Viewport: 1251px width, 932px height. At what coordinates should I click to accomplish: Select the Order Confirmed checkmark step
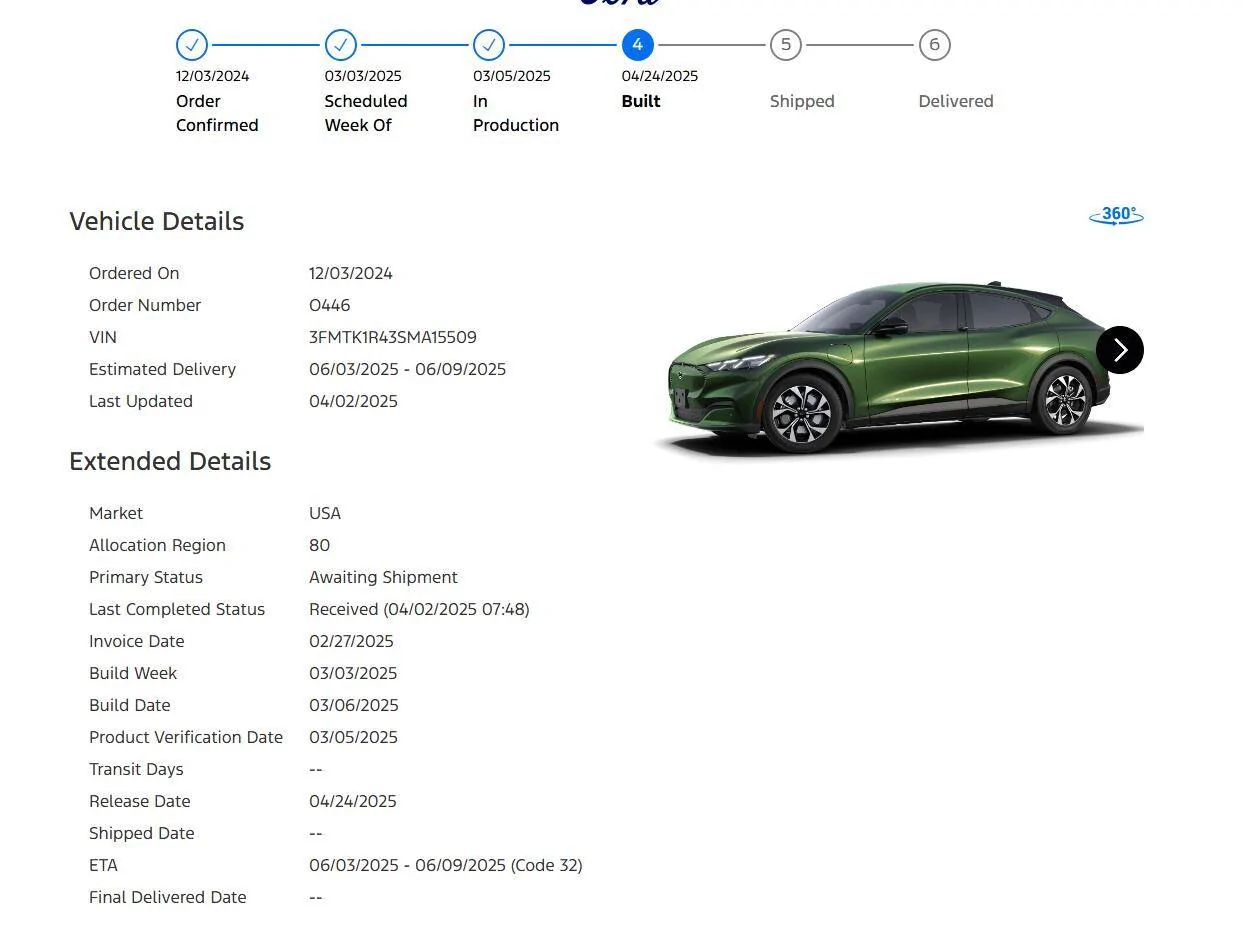192,45
